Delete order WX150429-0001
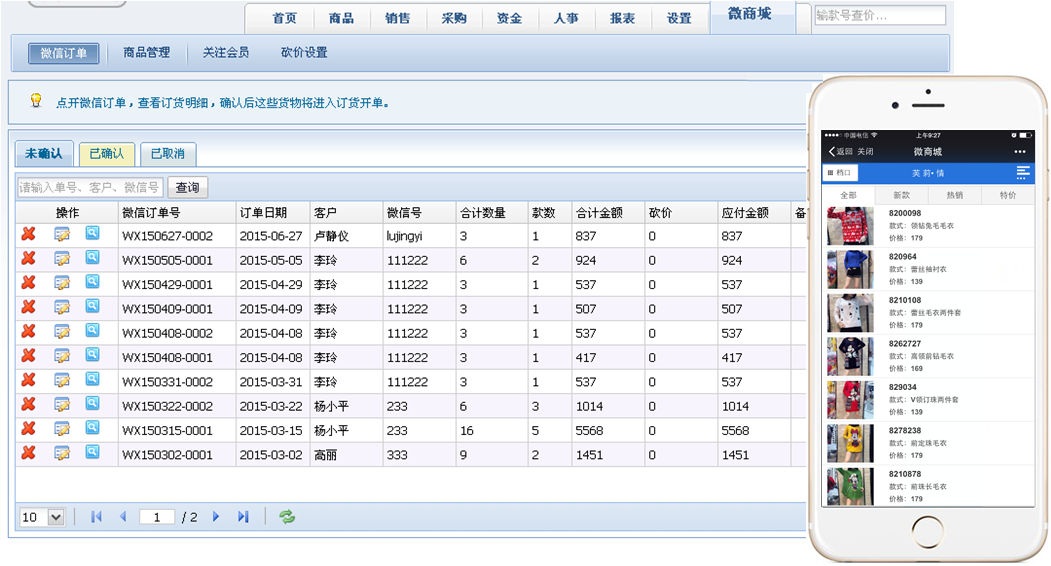This screenshot has height=566, width=1051. pyautogui.click(x=28, y=282)
